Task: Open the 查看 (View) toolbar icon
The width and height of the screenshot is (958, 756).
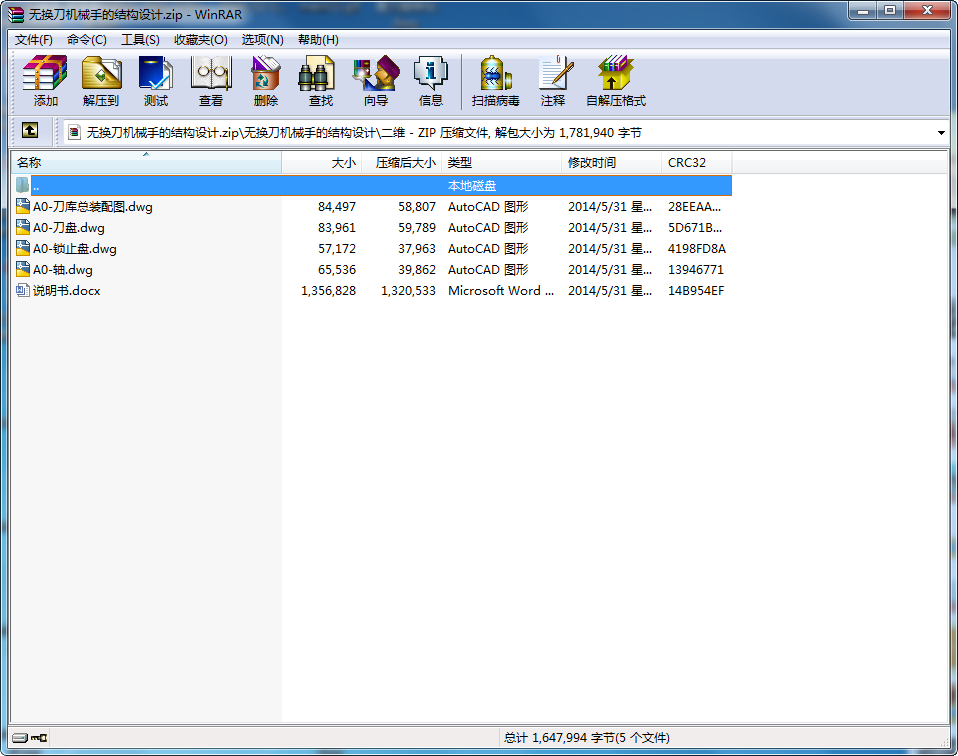Action: [x=210, y=81]
